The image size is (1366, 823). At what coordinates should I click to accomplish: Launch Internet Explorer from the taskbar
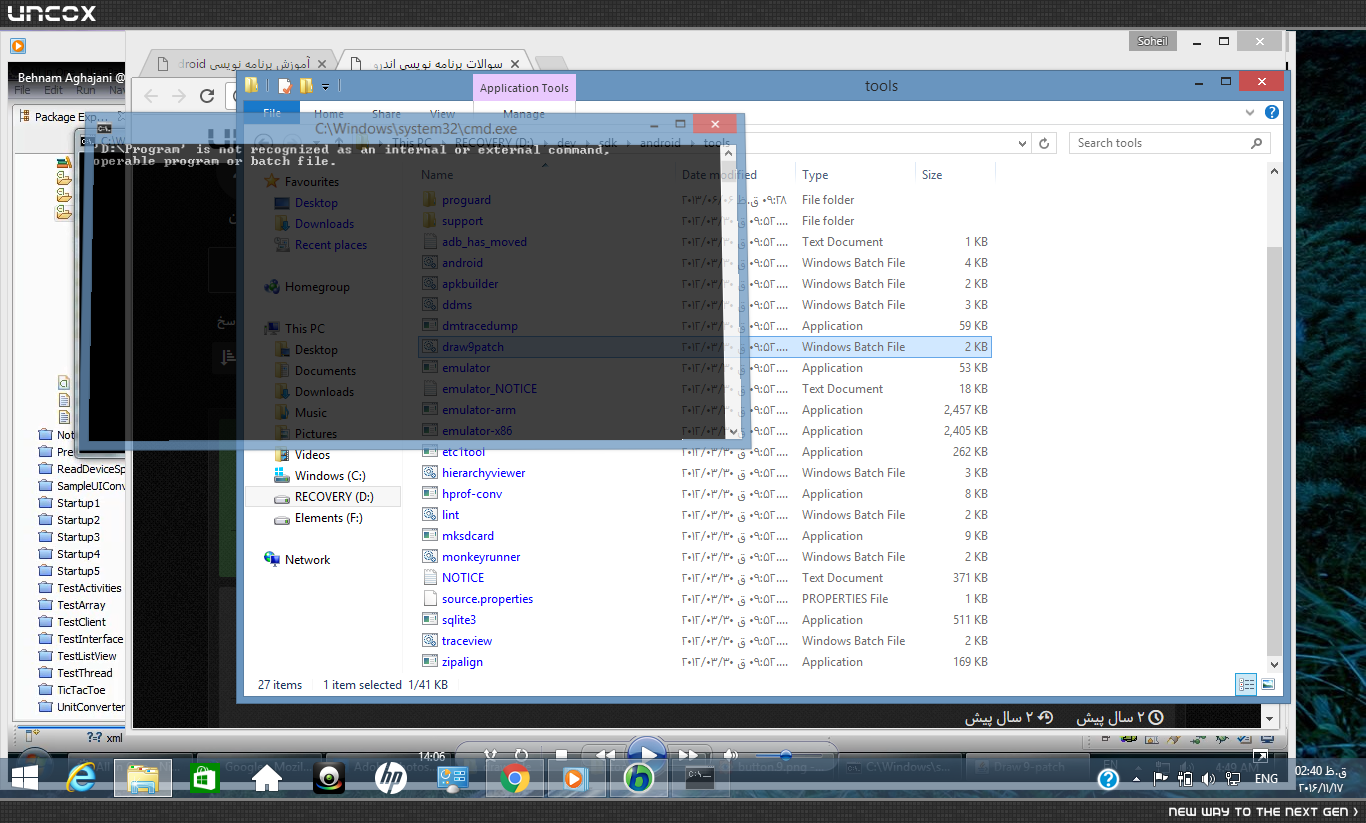(x=83, y=778)
